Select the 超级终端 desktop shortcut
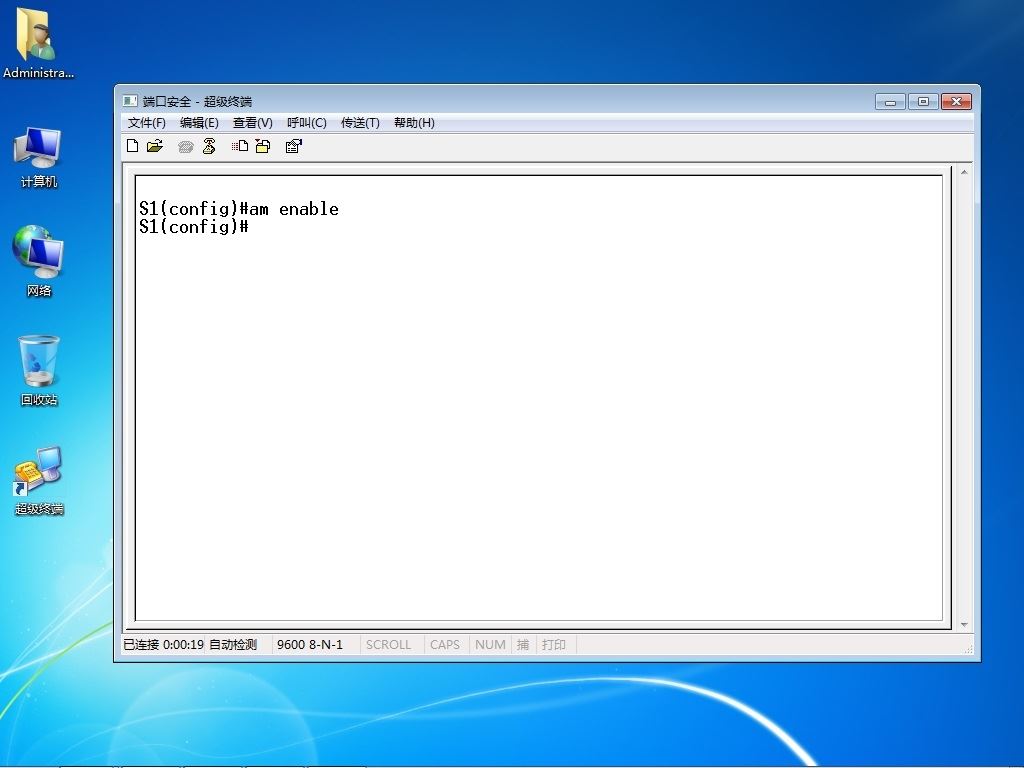1024x768 pixels. click(39, 480)
